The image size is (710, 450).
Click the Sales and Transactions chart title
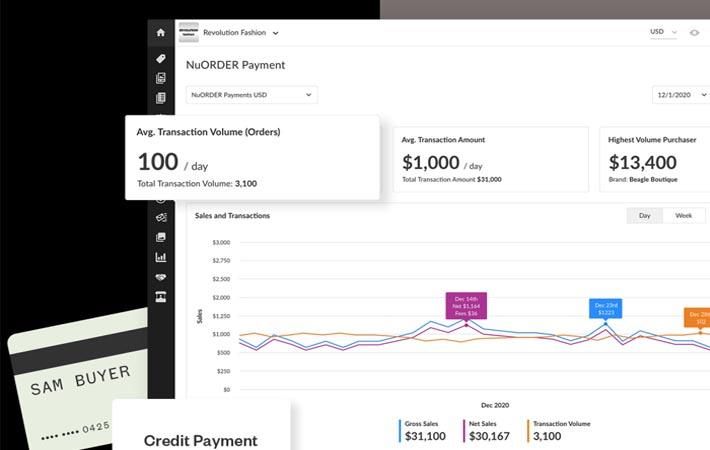point(232,215)
